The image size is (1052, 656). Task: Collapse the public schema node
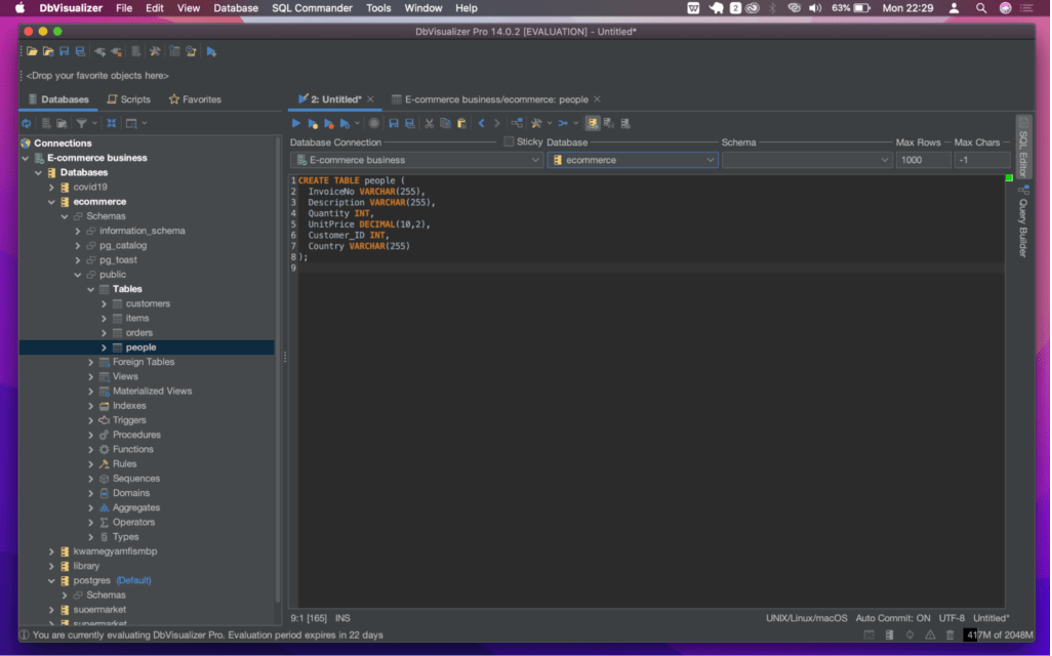tap(78, 275)
